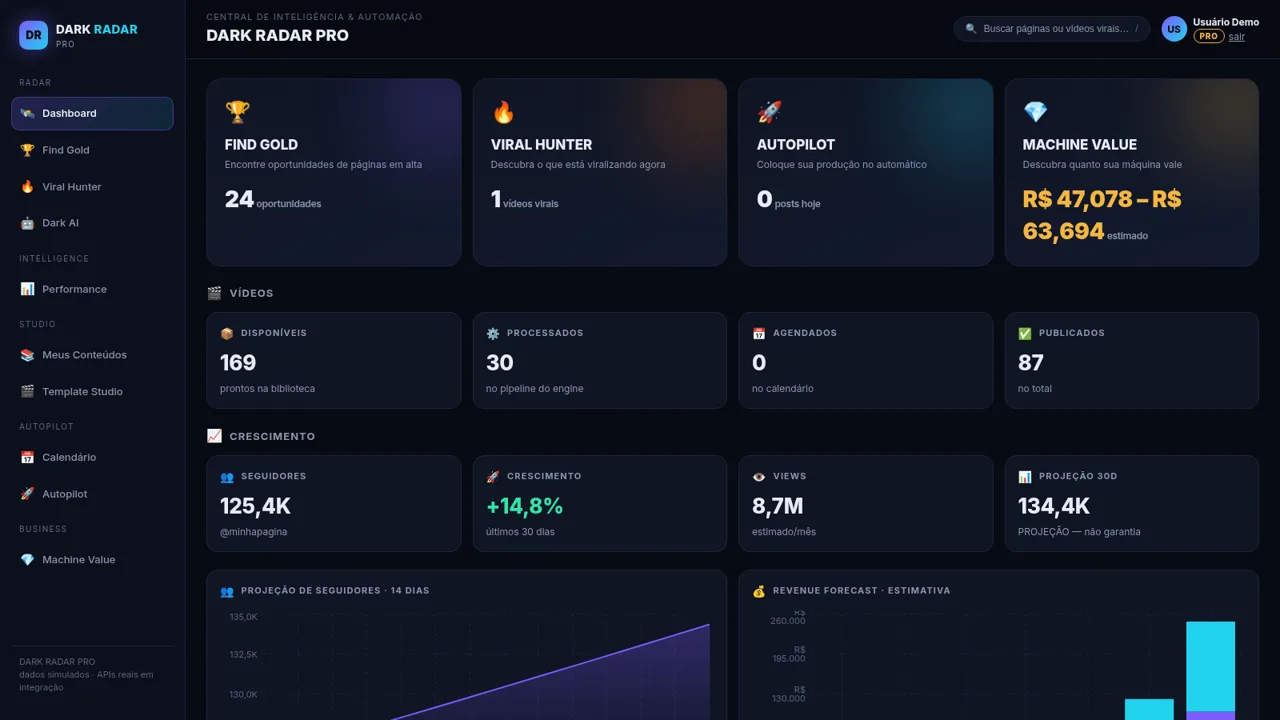Focus the search pages or viral videos field

coord(1052,29)
